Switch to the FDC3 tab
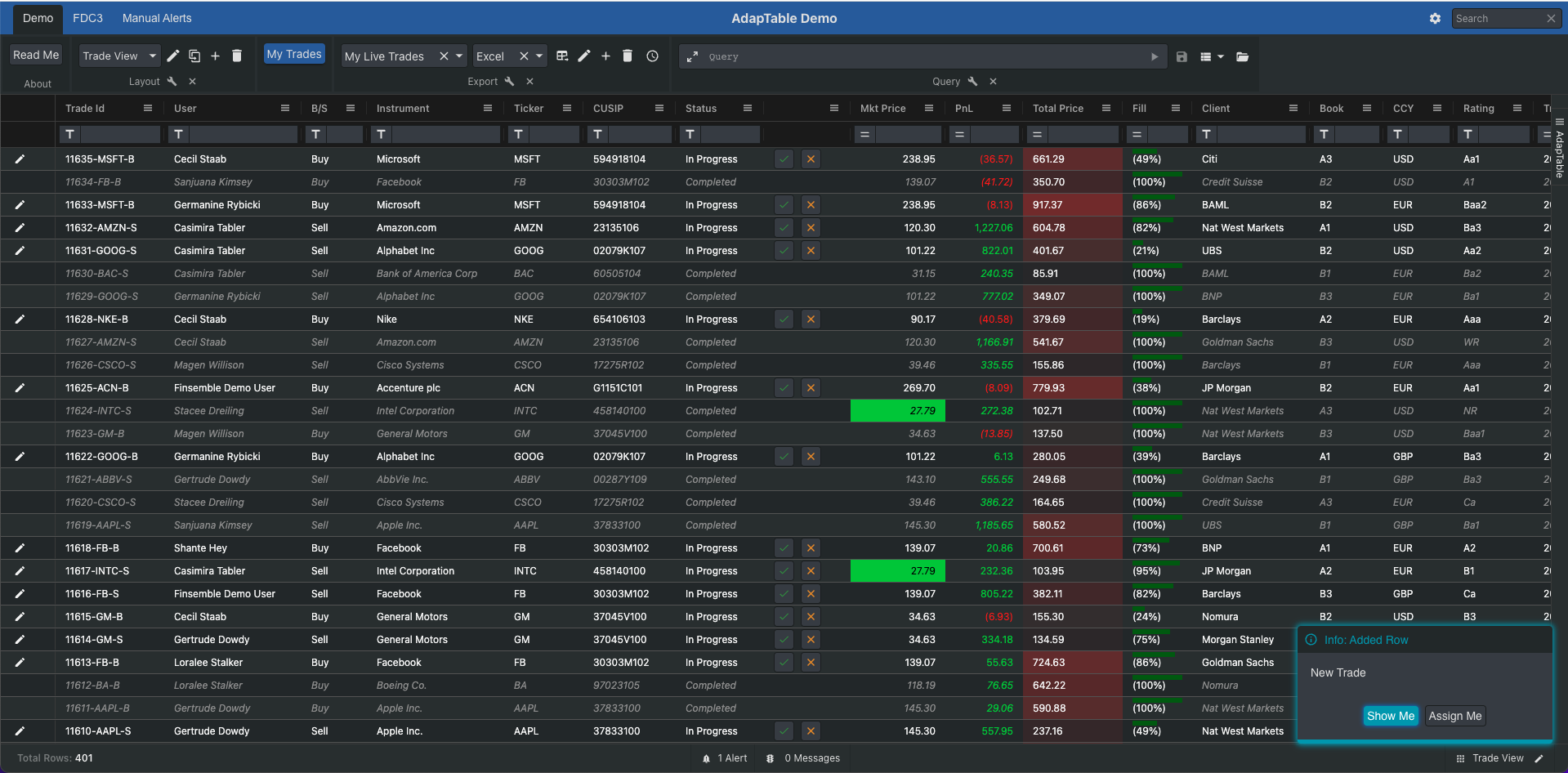 87,18
